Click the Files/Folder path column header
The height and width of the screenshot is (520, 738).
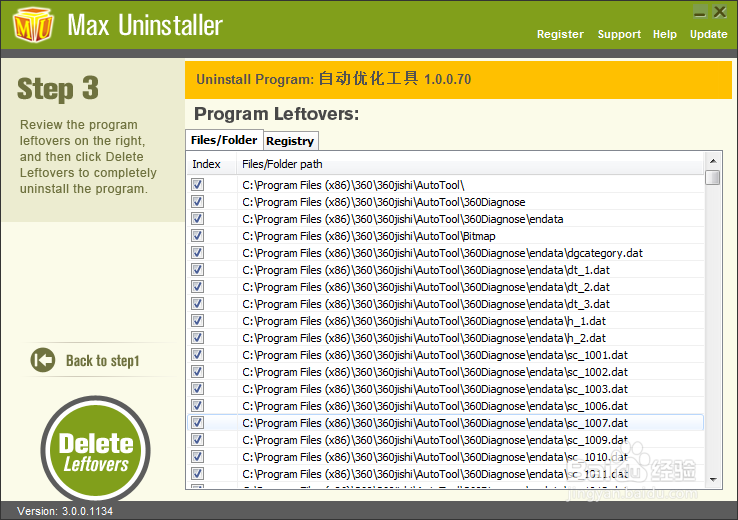pos(470,164)
